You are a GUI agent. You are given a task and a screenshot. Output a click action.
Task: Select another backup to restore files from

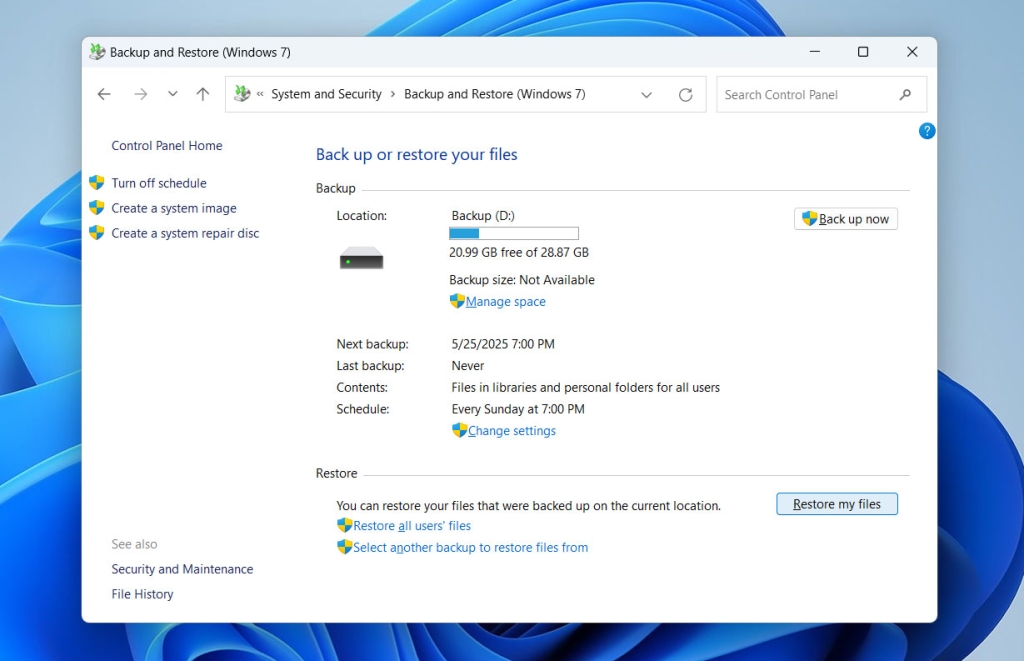point(471,547)
